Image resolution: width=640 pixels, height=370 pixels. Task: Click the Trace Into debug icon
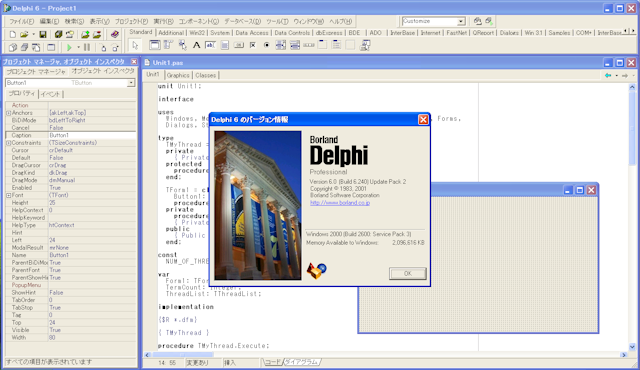click(x=103, y=47)
